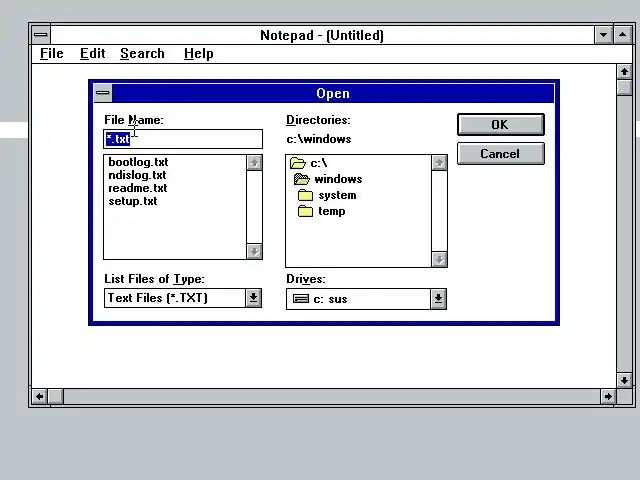Open Notepad window control menu box
The image size is (640, 480).
pos(40,35)
